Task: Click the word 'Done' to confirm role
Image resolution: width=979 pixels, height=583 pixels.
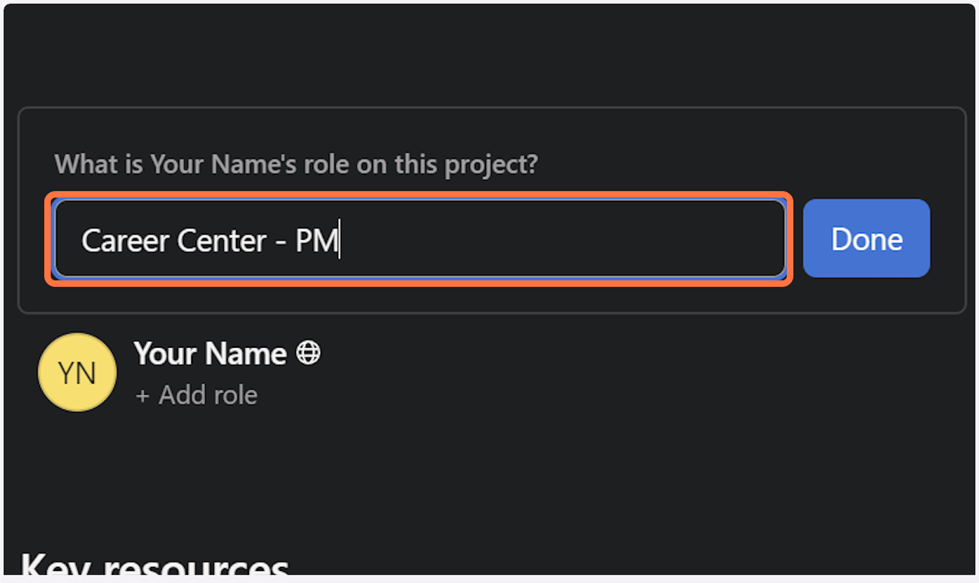Action: [866, 239]
